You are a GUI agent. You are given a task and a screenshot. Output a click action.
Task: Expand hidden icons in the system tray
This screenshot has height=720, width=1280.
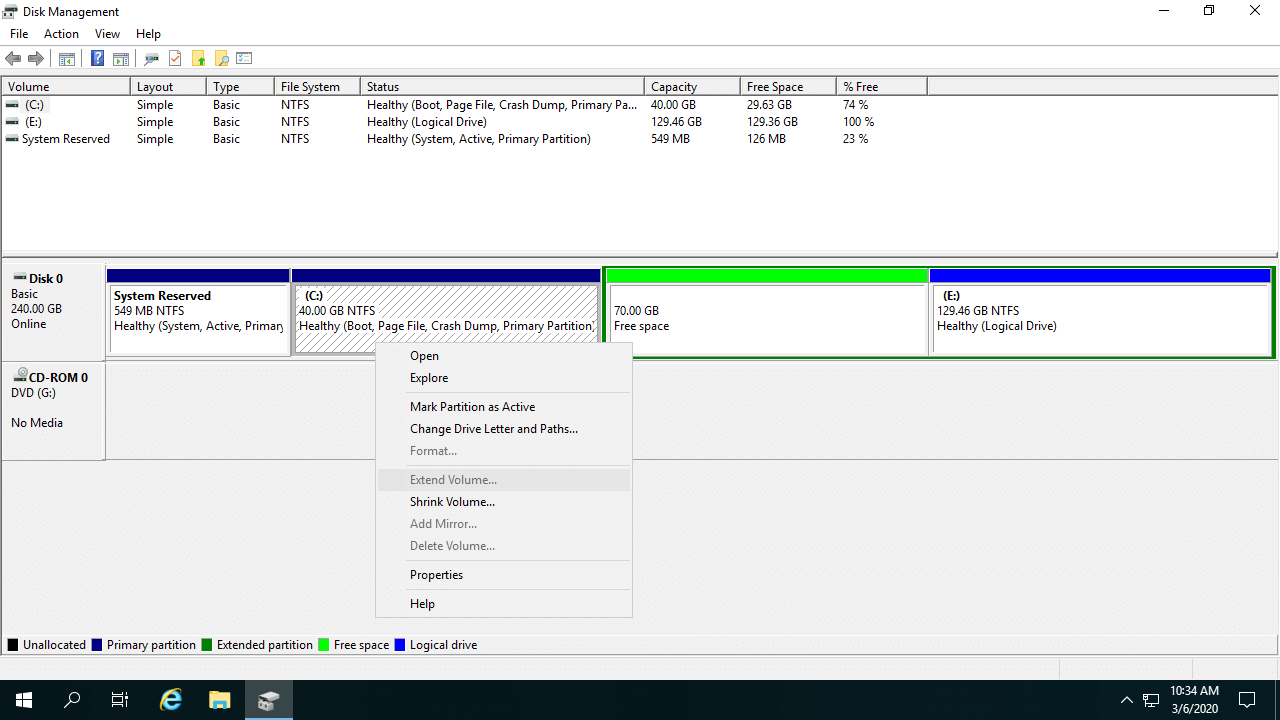click(x=1126, y=700)
